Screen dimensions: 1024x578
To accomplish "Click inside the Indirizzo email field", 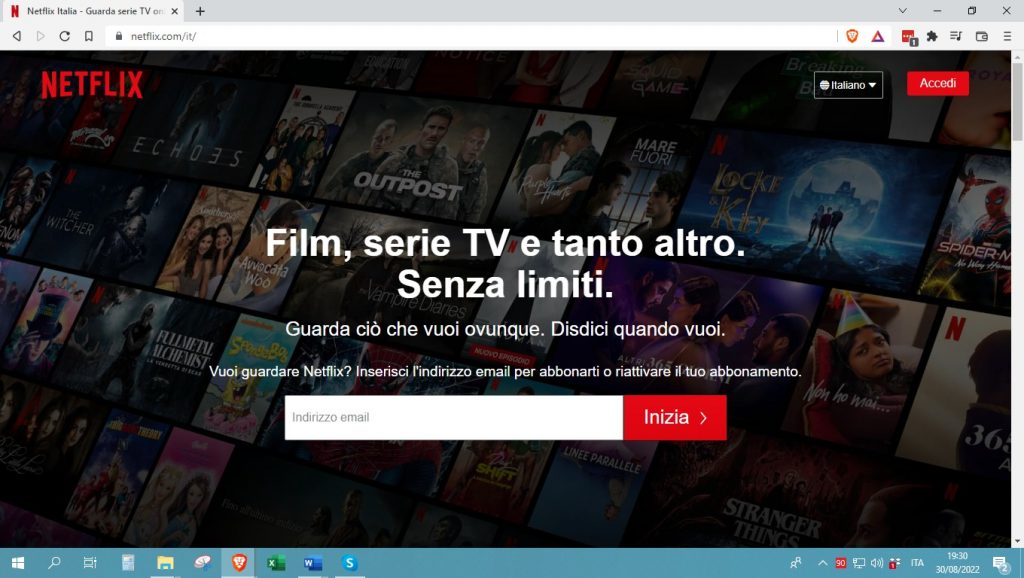I will 450,417.
